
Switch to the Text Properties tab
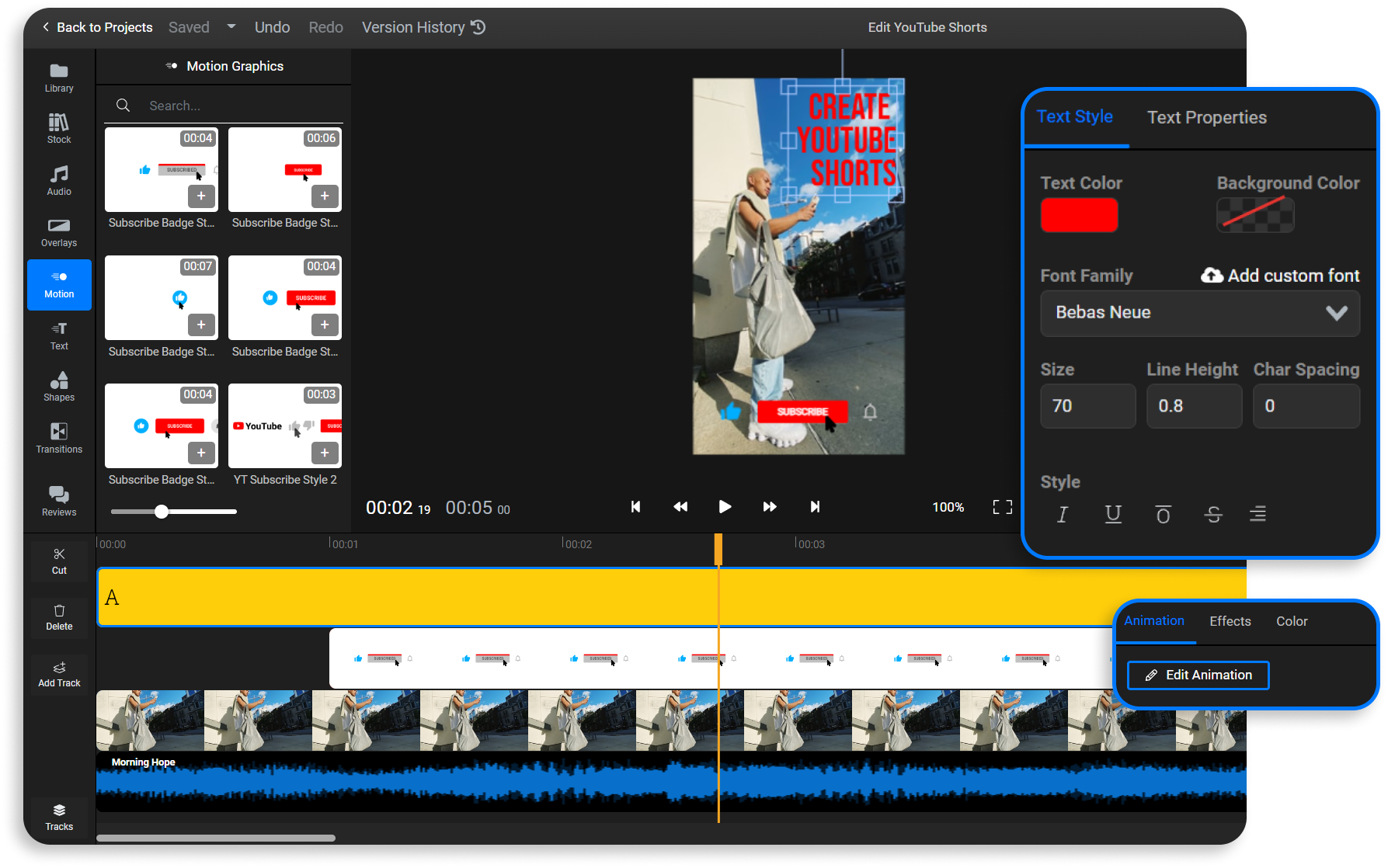coord(1206,117)
